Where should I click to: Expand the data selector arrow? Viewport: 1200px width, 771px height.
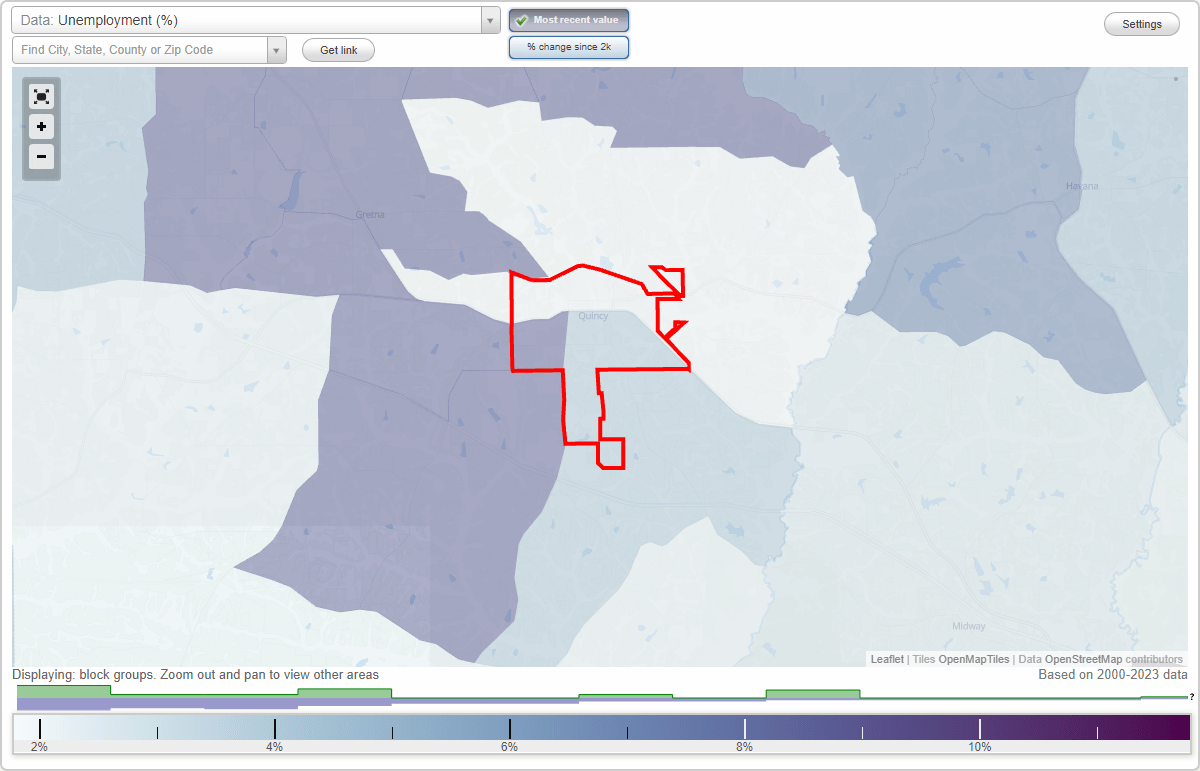[490, 20]
